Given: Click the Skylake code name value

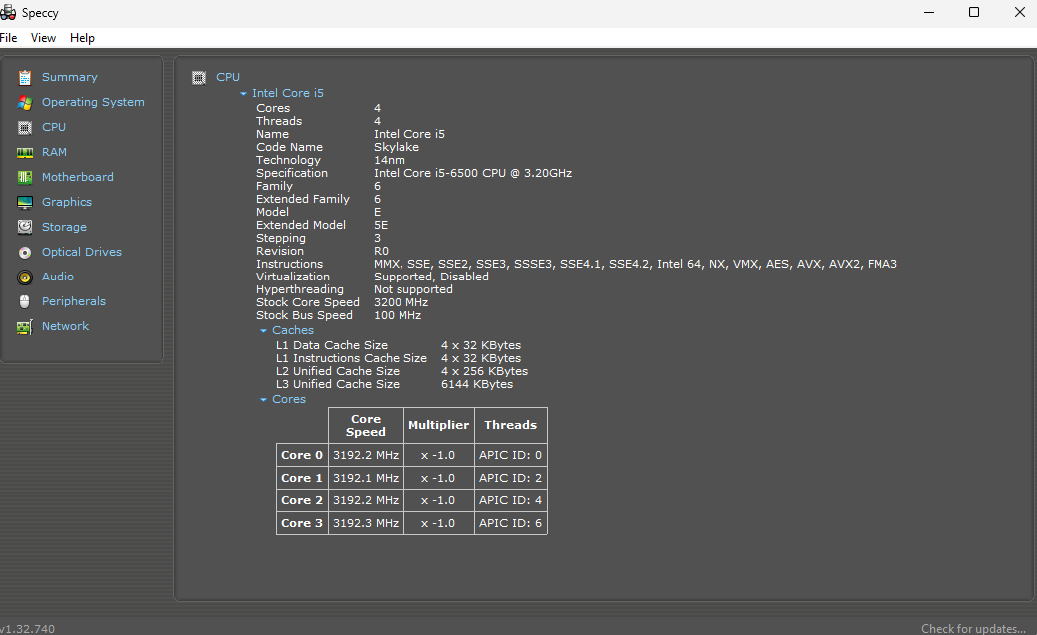Looking at the screenshot, I should pos(396,148).
